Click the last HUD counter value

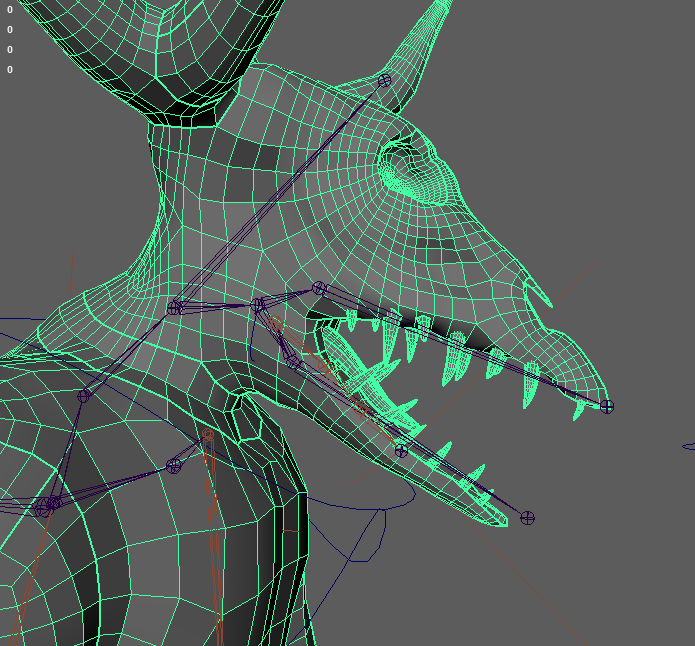[x=10, y=69]
